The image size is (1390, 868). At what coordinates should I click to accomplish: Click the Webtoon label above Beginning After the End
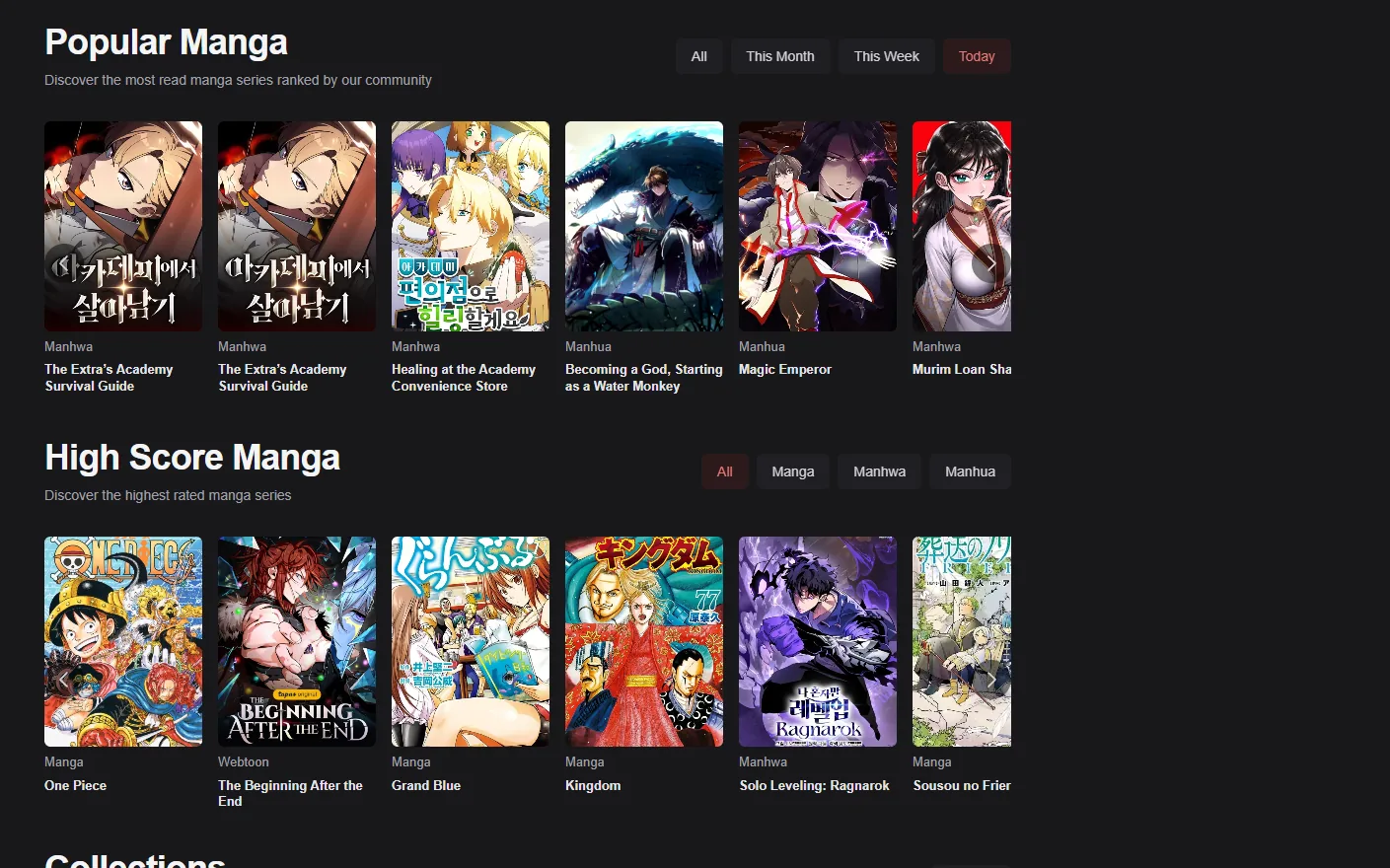point(244,761)
